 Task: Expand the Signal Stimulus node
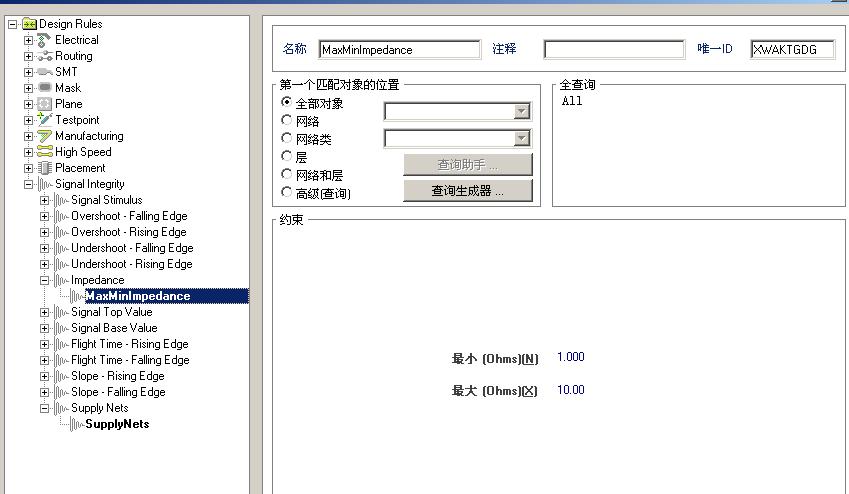click(44, 200)
